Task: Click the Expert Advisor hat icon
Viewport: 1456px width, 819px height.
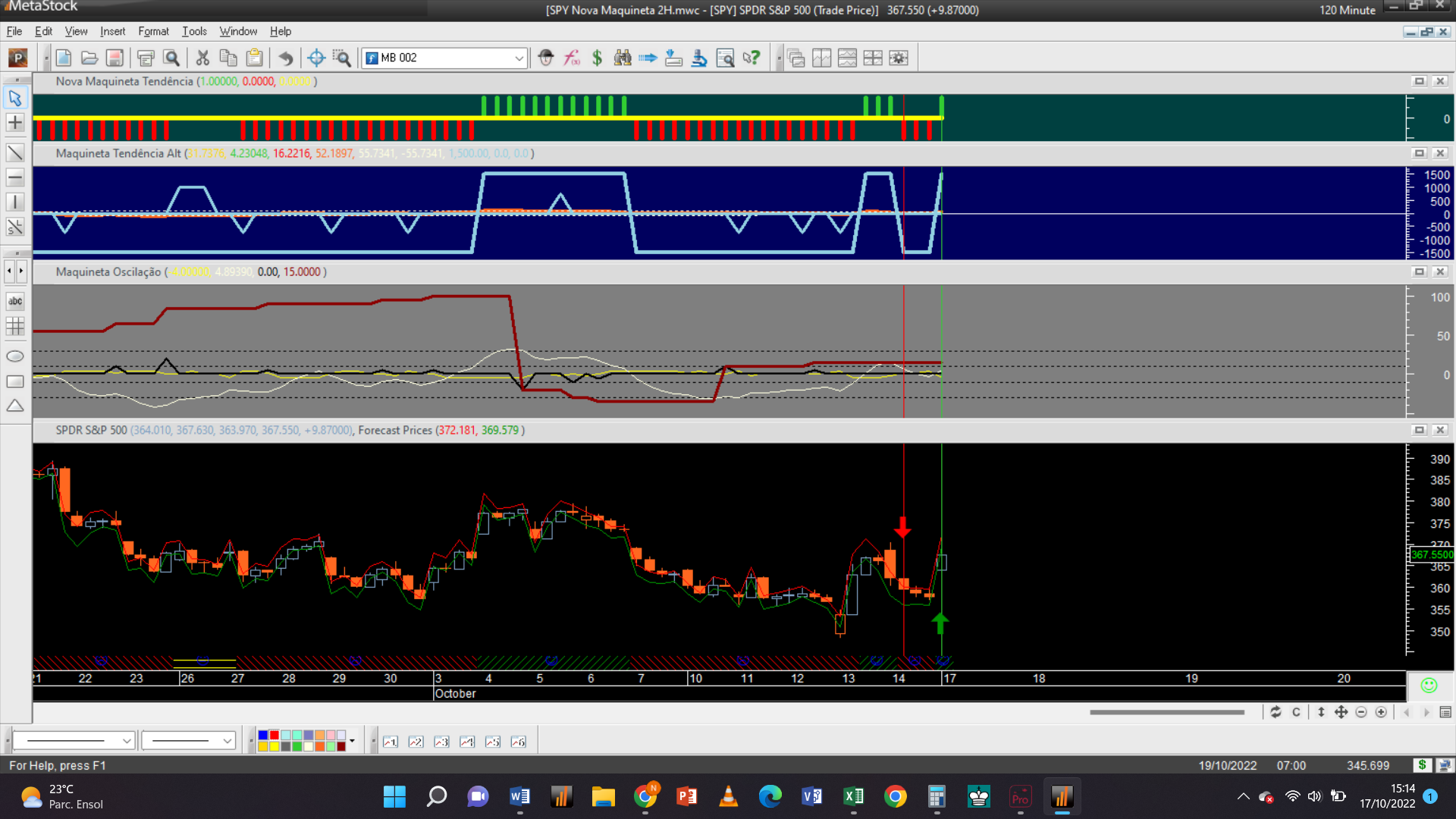Action: (x=546, y=58)
